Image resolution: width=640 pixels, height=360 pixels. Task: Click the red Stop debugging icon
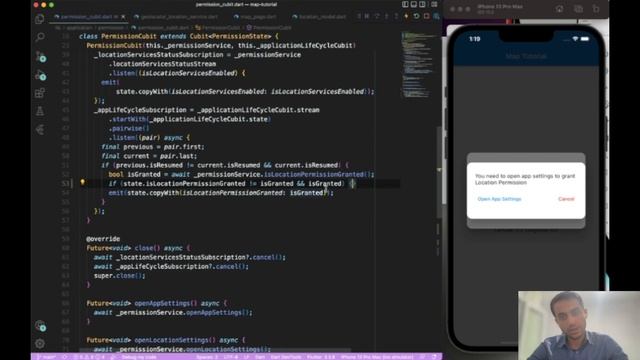pos(427,16)
